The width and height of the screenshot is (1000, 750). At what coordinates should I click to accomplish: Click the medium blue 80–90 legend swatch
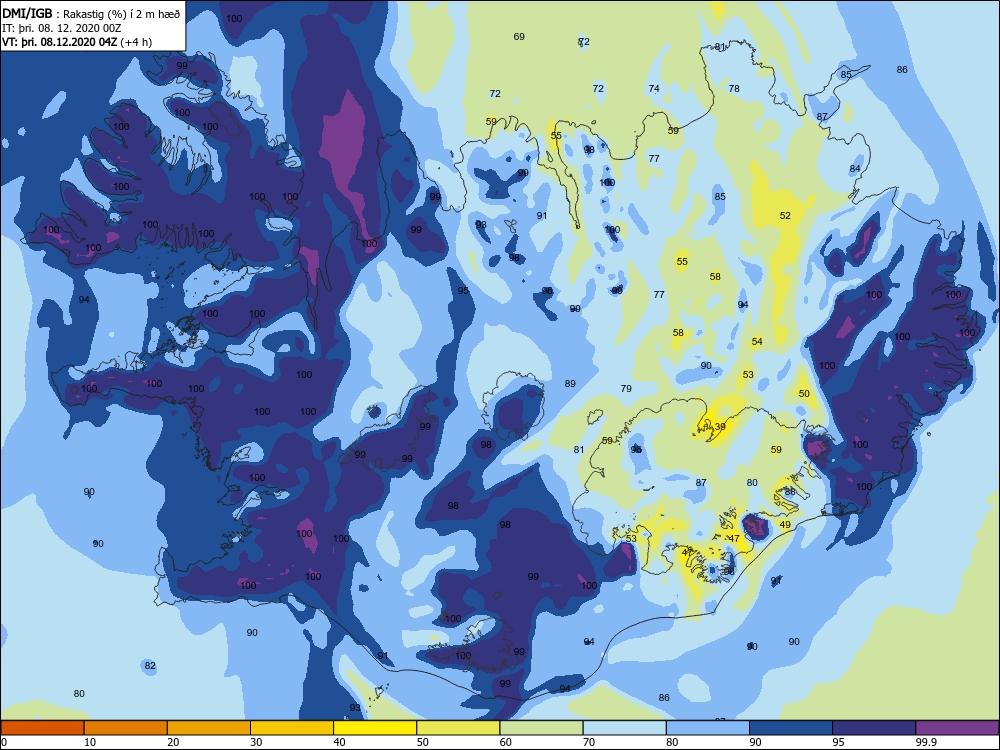[708, 728]
